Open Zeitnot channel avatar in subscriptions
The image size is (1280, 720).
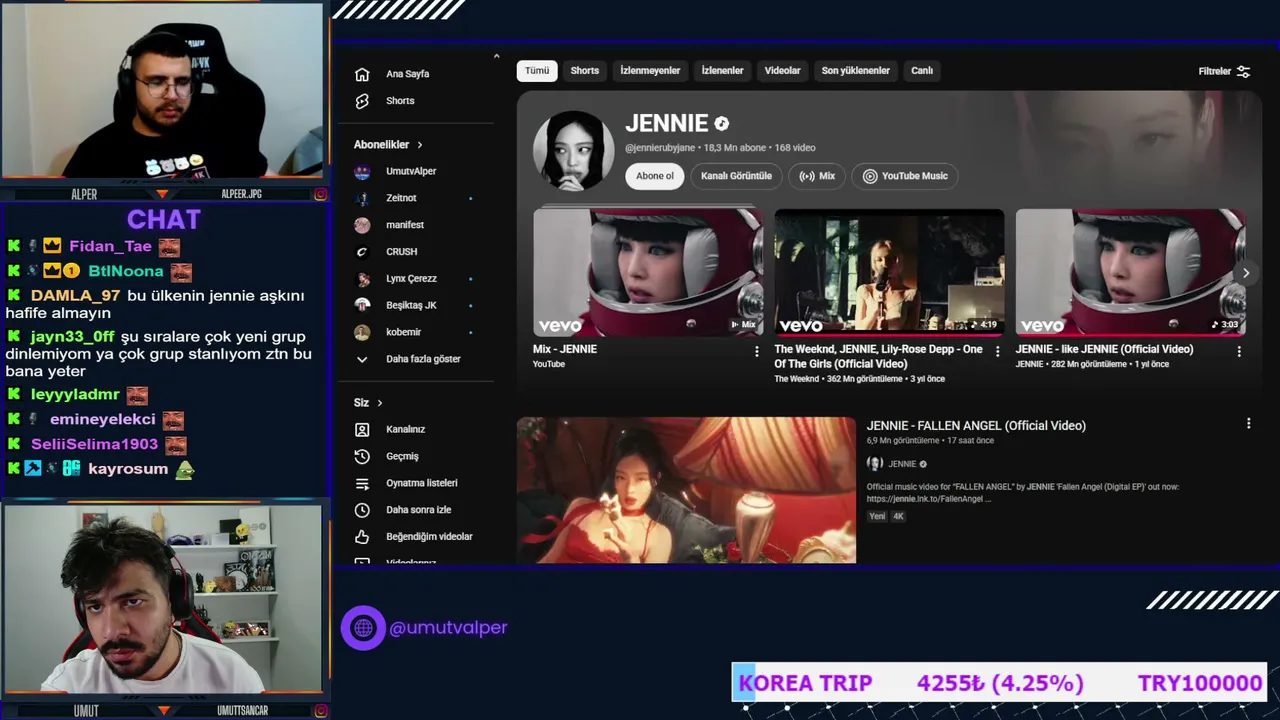point(362,198)
